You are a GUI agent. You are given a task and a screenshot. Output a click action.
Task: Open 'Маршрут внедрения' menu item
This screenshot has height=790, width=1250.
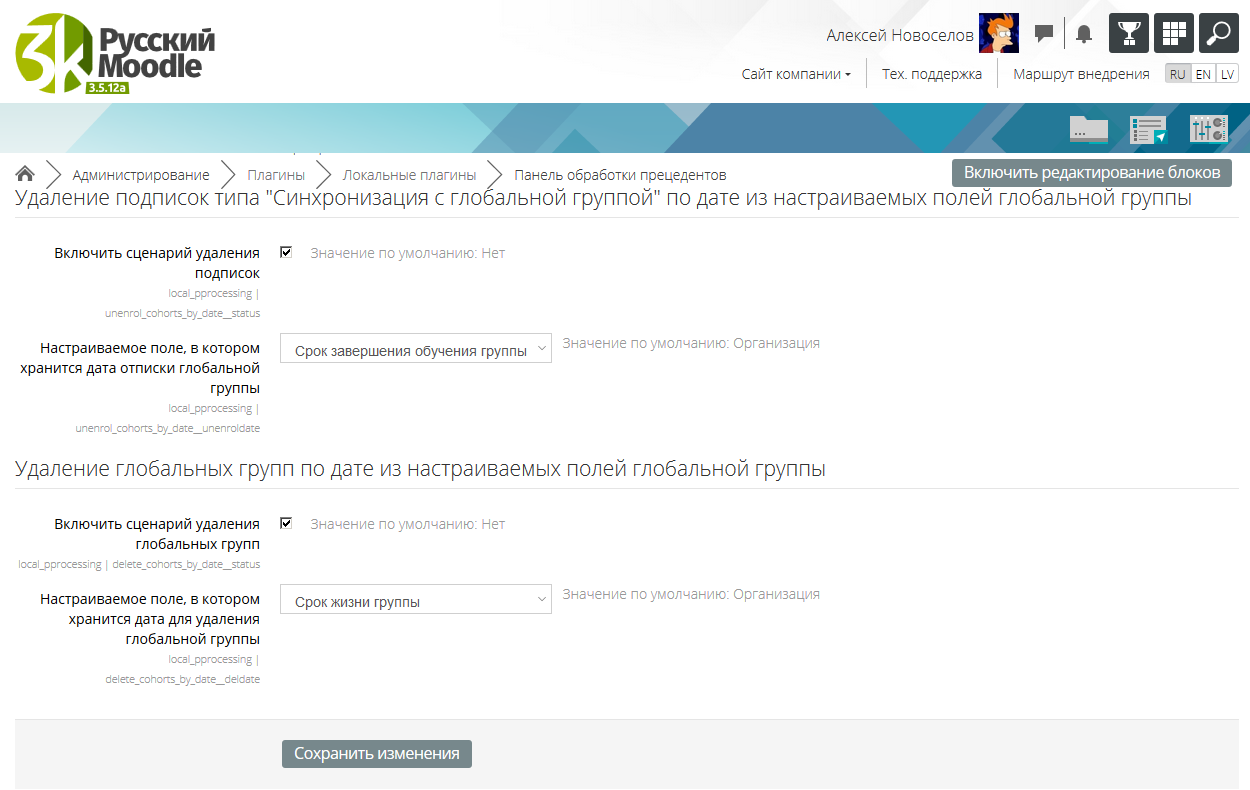[x=1081, y=74]
